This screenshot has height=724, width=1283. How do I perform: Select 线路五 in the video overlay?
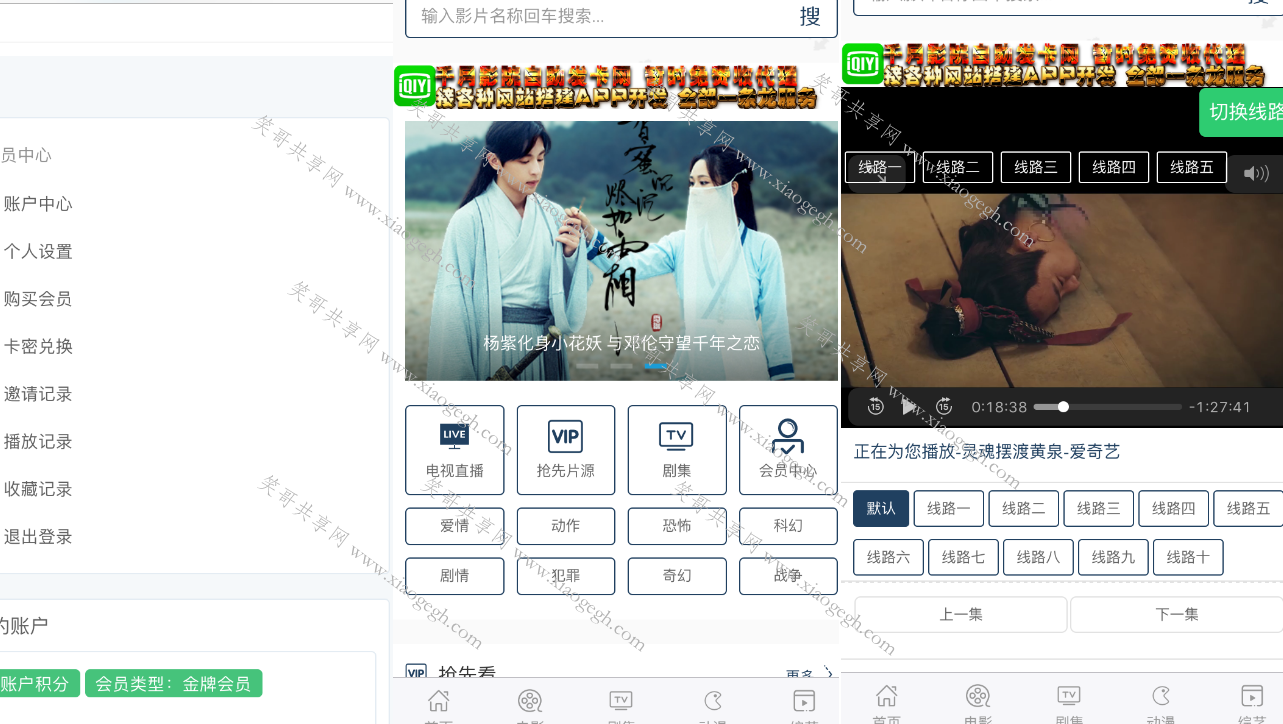(1192, 167)
